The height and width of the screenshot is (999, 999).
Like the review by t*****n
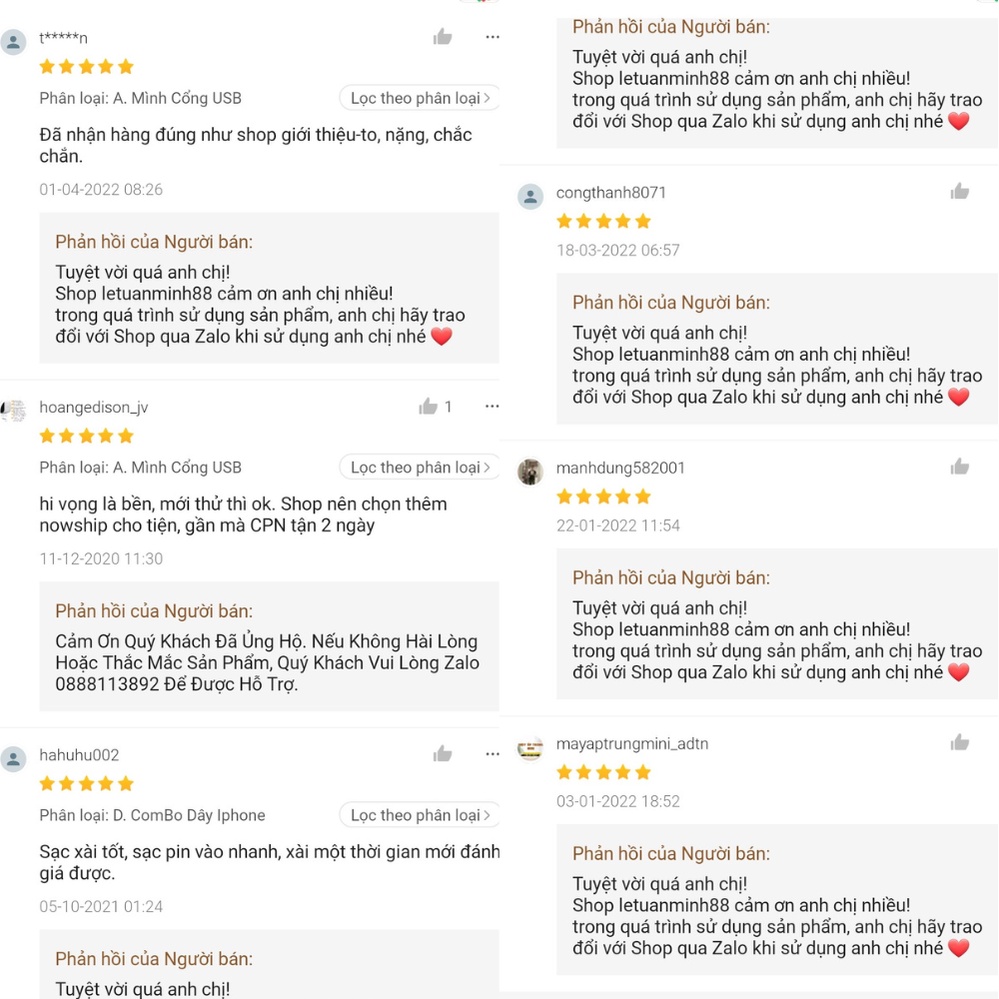tap(442, 37)
